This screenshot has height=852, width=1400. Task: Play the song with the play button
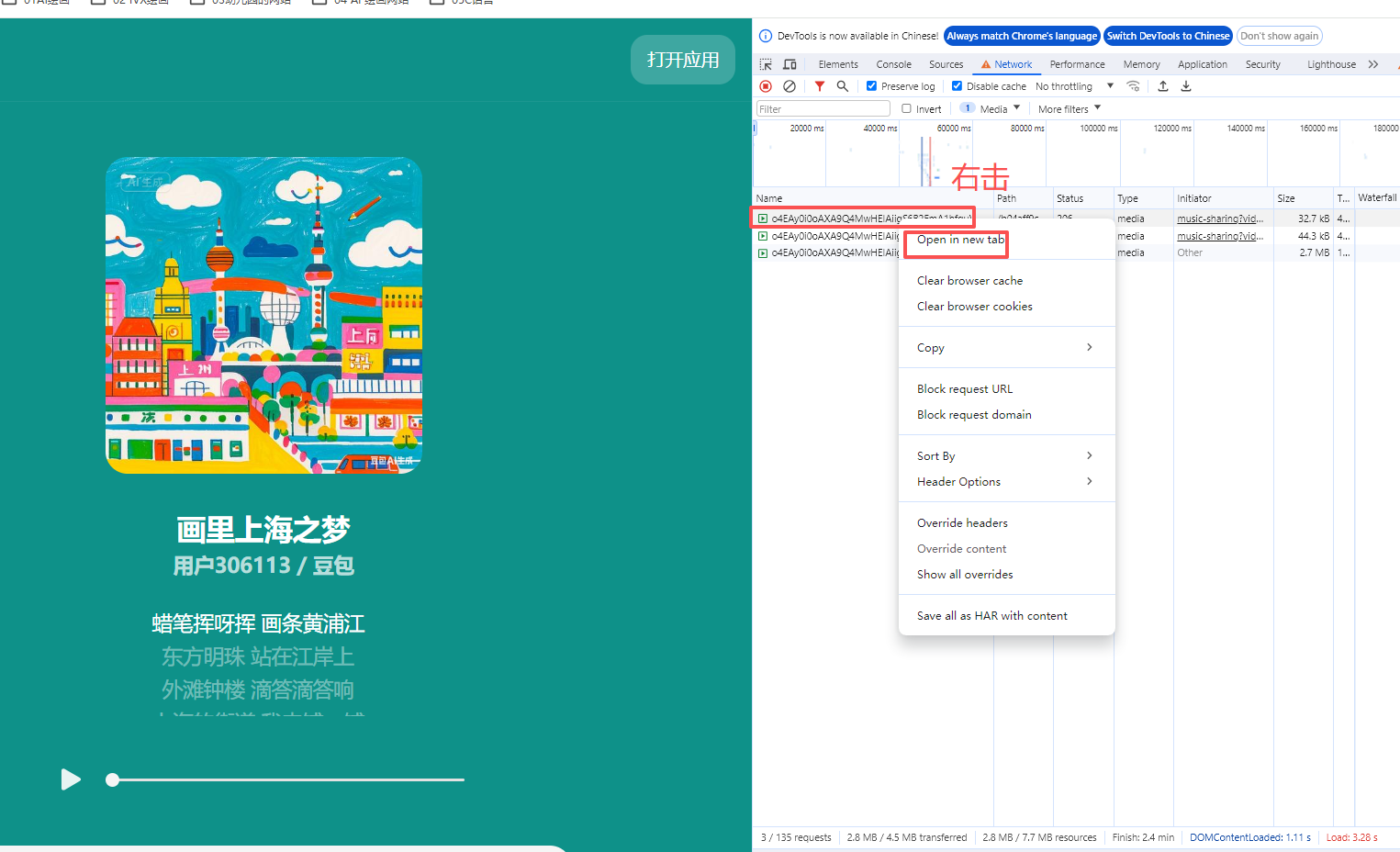[x=71, y=779]
